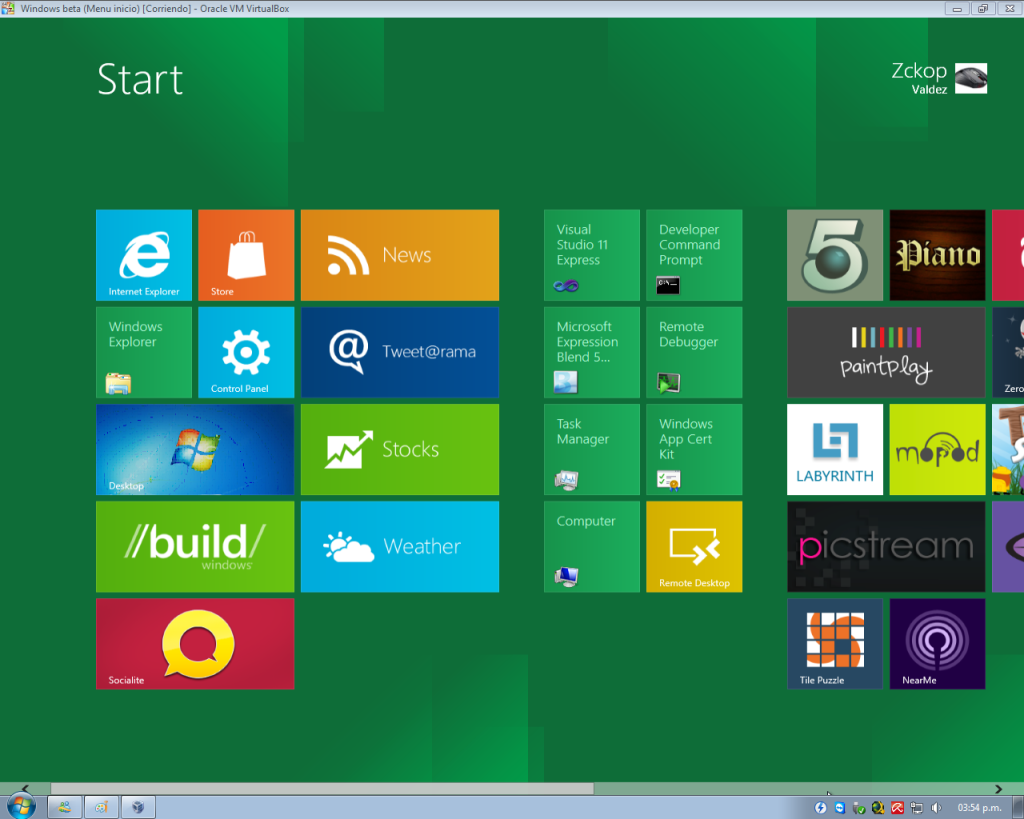
Task: Open the //build/ windows tile
Action: coord(195,547)
